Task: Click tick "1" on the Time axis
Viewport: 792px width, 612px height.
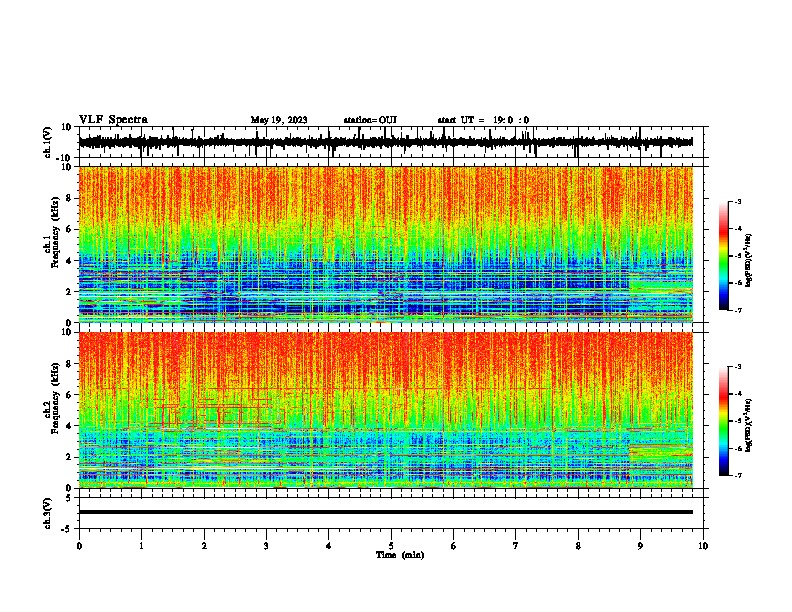Action: tap(141, 546)
